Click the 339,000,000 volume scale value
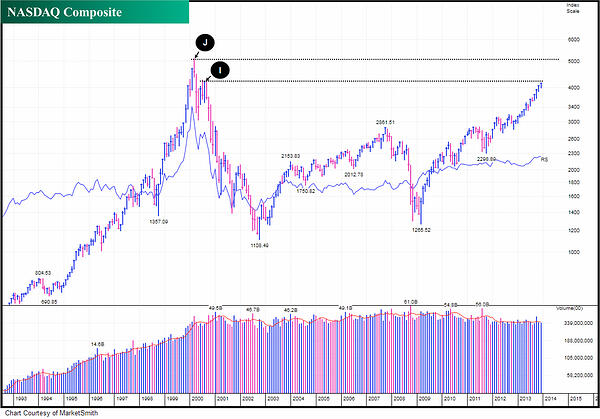 (578, 324)
